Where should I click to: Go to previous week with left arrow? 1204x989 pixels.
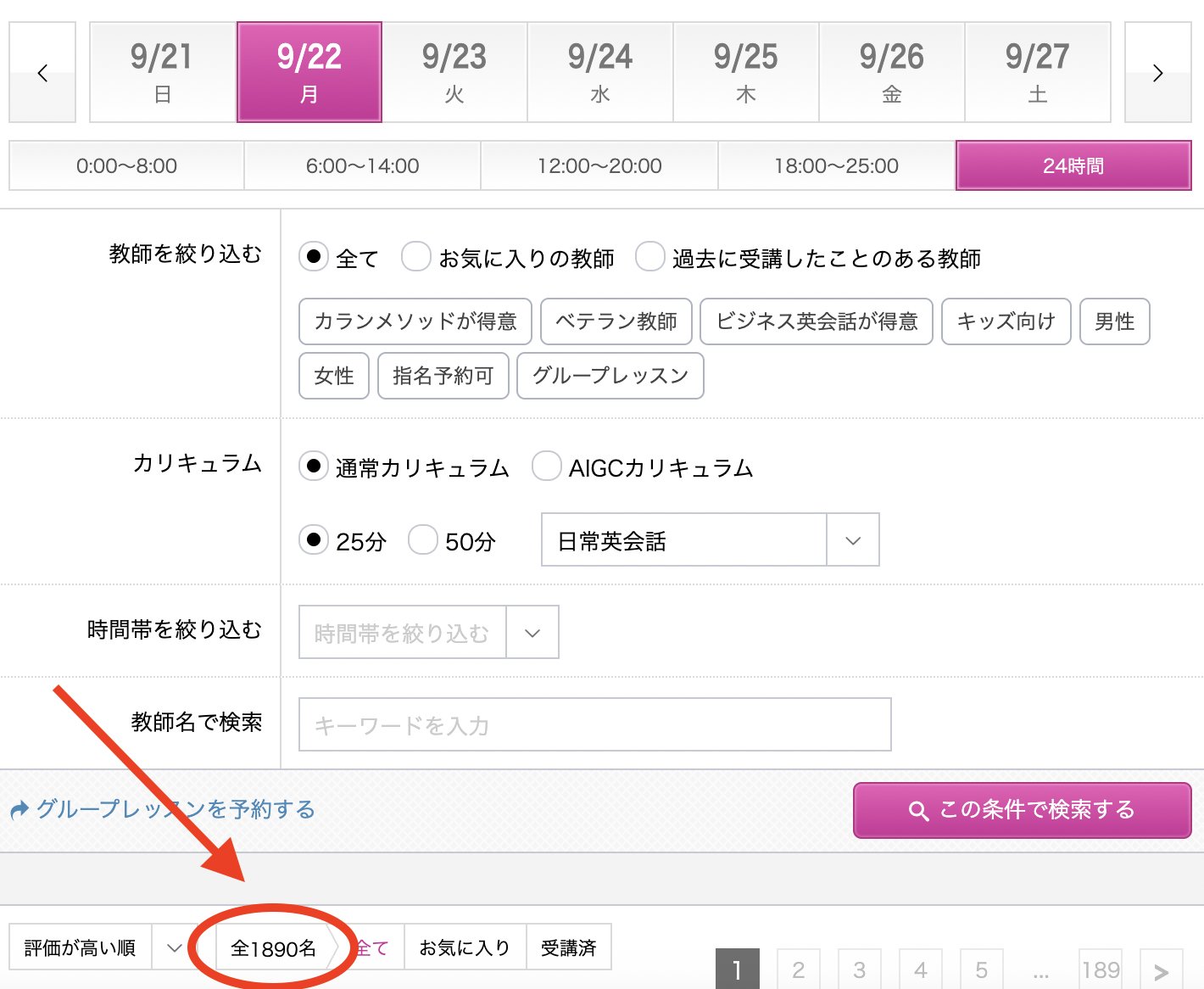tap(42, 73)
